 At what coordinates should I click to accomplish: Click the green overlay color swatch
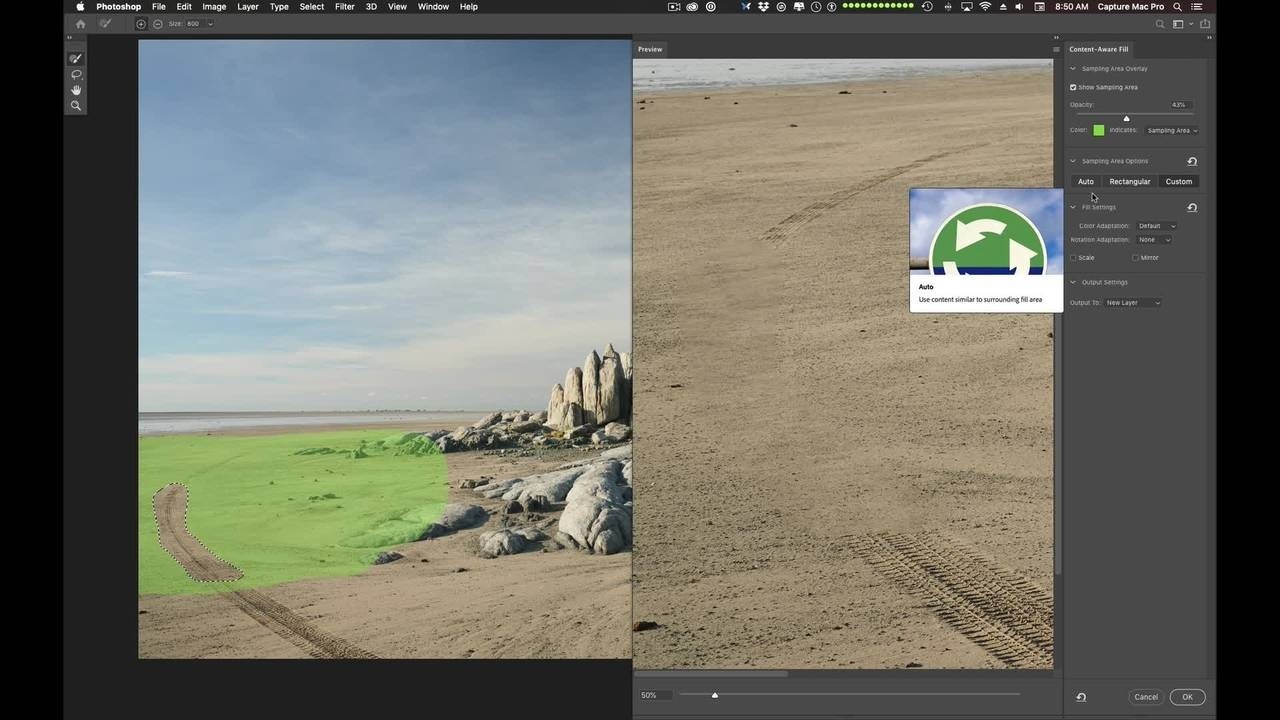pos(1098,130)
